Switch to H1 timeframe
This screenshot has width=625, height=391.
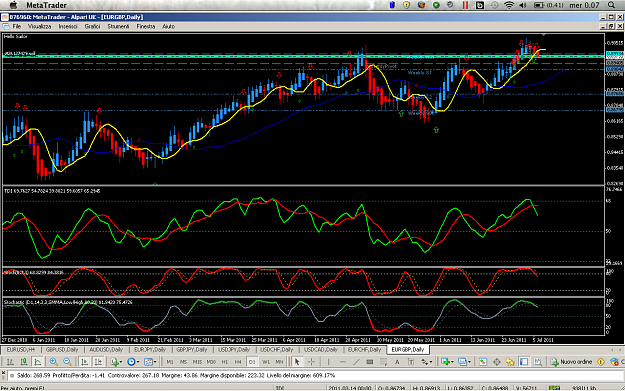point(225,362)
